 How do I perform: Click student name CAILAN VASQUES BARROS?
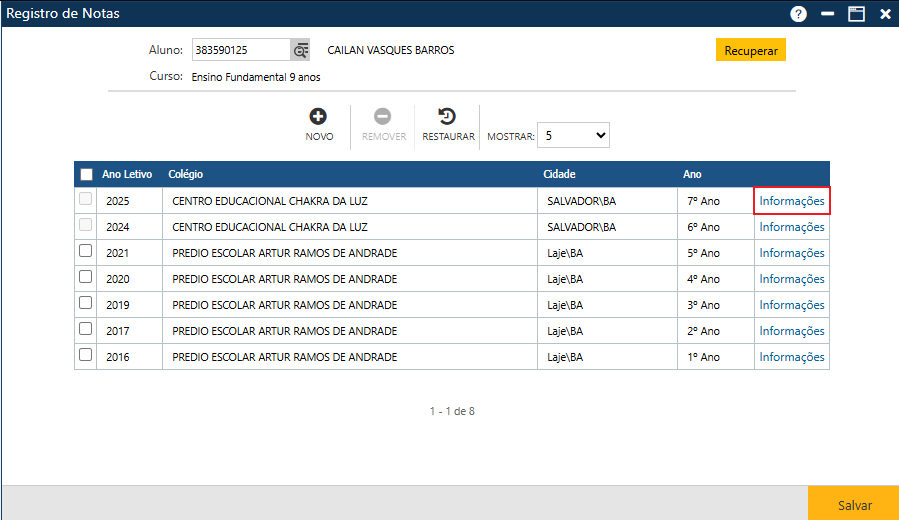[x=390, y=50]
